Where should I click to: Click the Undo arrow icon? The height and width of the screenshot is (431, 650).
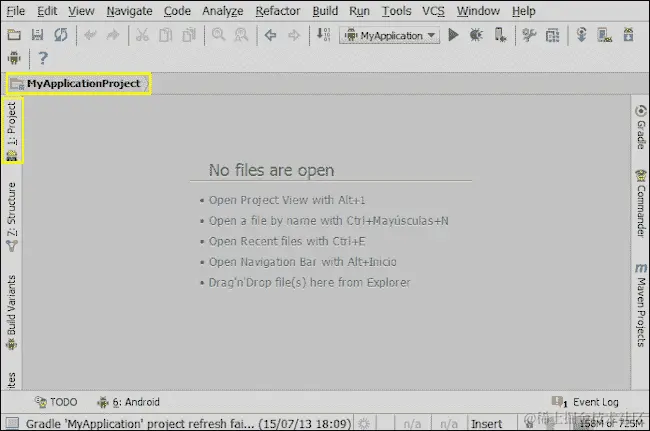tap(90, 35)
